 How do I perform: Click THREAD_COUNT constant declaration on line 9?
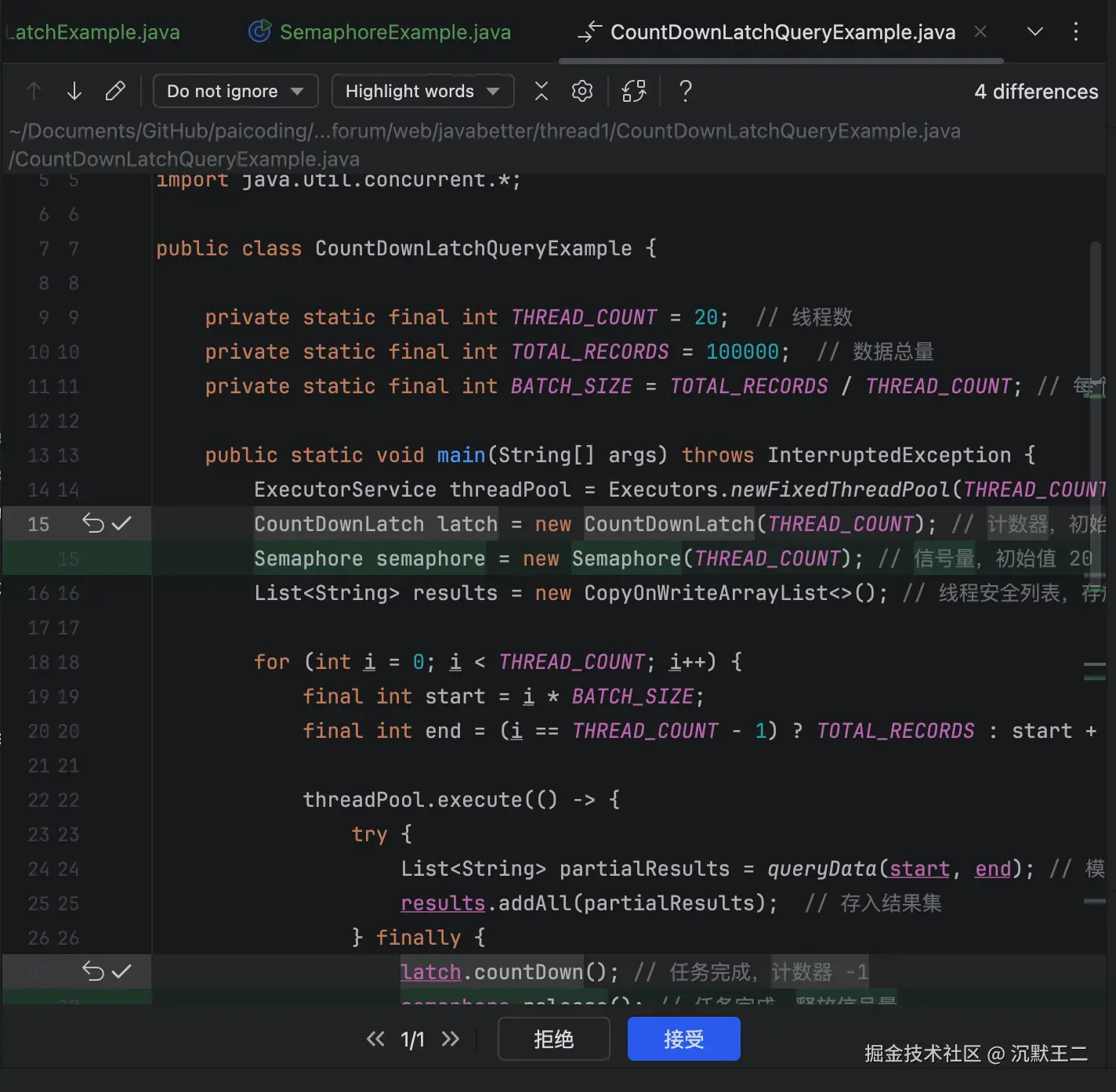click(x=584, y=317)
